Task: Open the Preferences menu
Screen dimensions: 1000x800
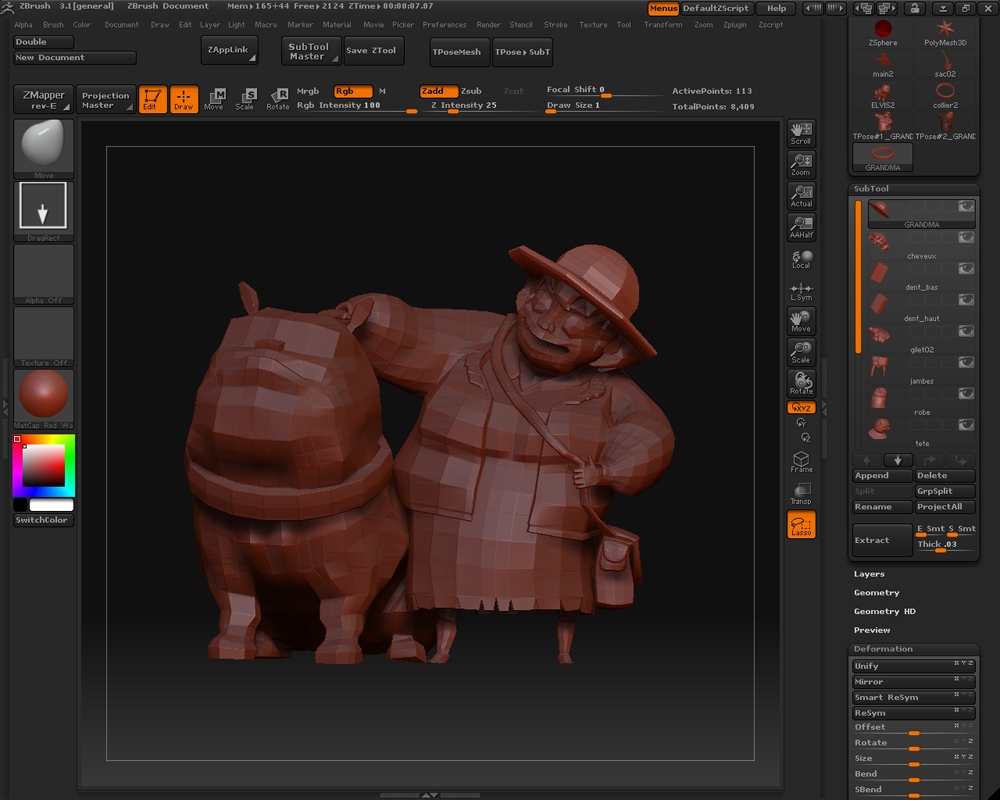Action: point(445,25)
